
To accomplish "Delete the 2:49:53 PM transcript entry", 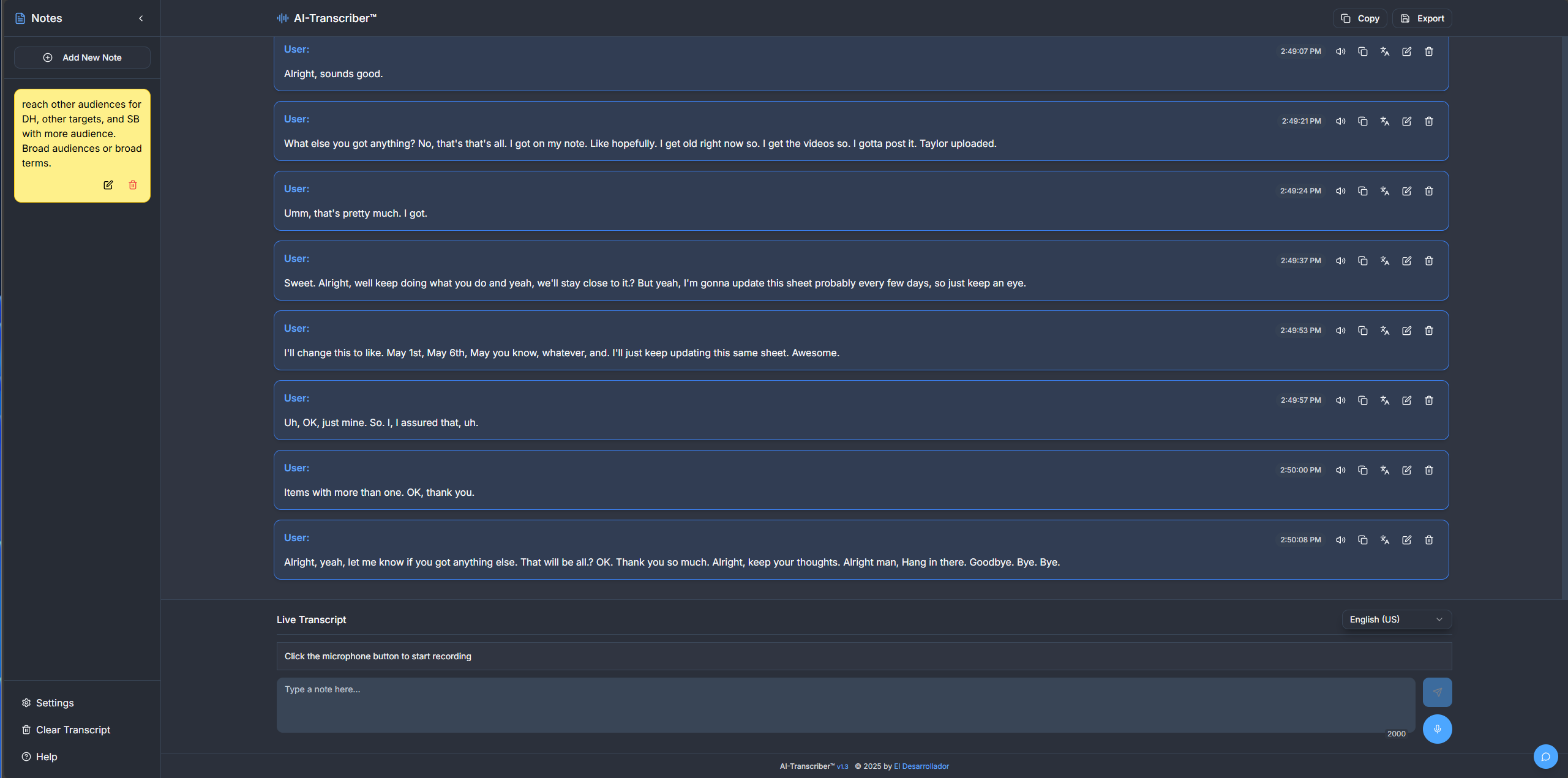I will 1428,331.
